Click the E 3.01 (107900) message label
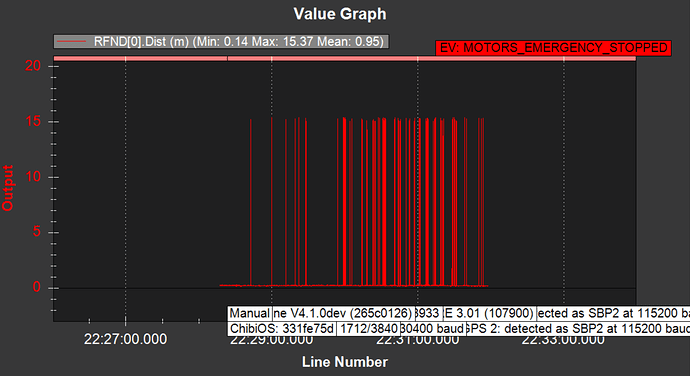 click(490, 313)
